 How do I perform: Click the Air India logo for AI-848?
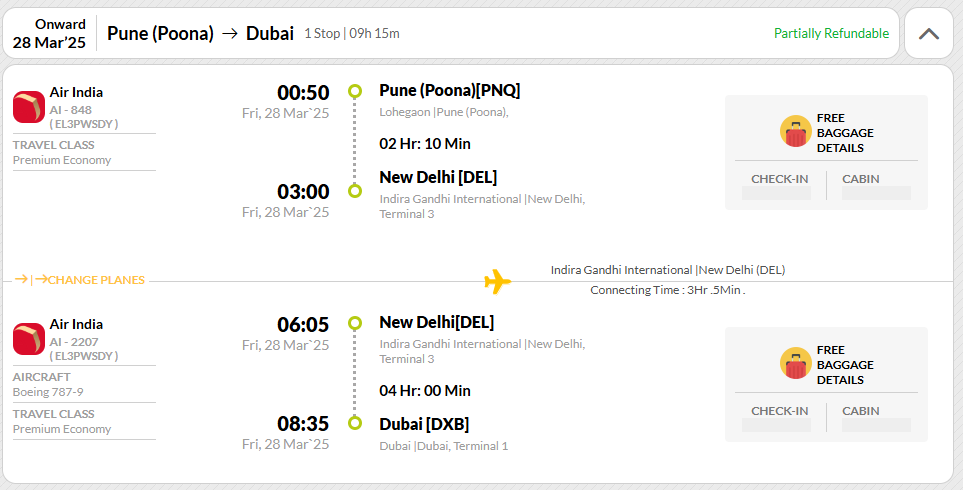tap(29, 107)
